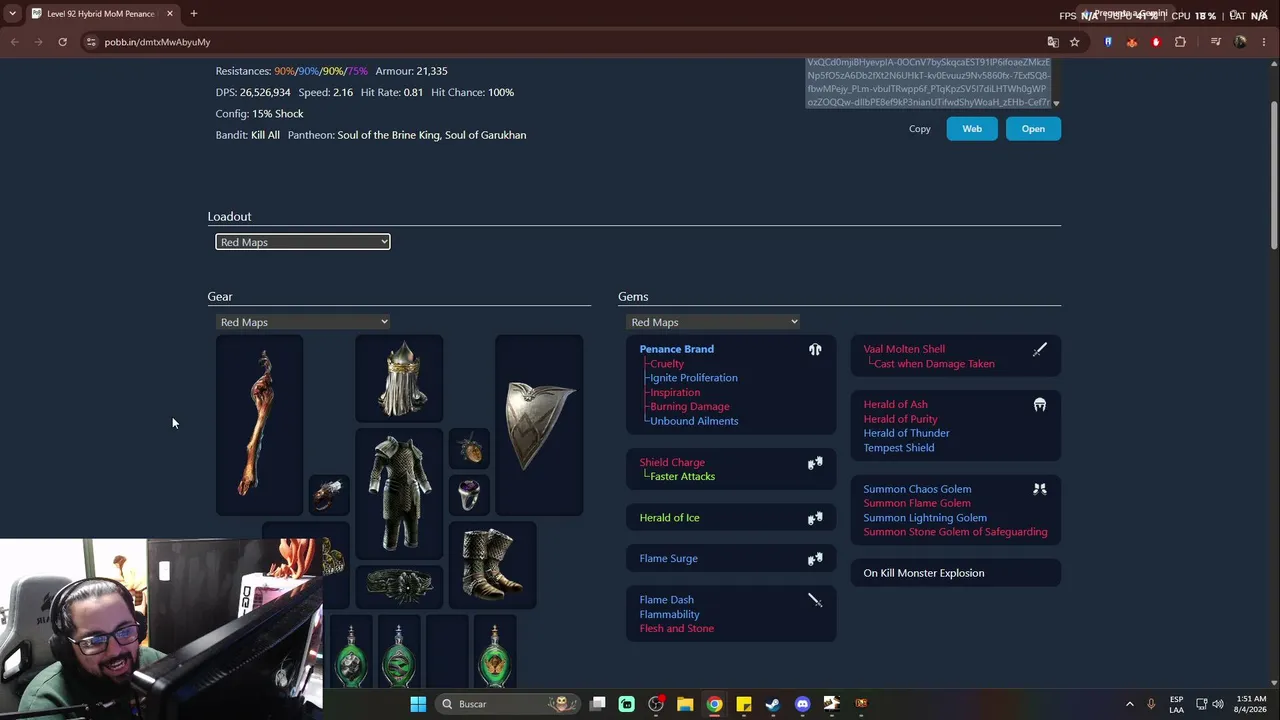The image size is (1280, 720).
Task: Click the amulet item in Gear
Action: [469, 449]
